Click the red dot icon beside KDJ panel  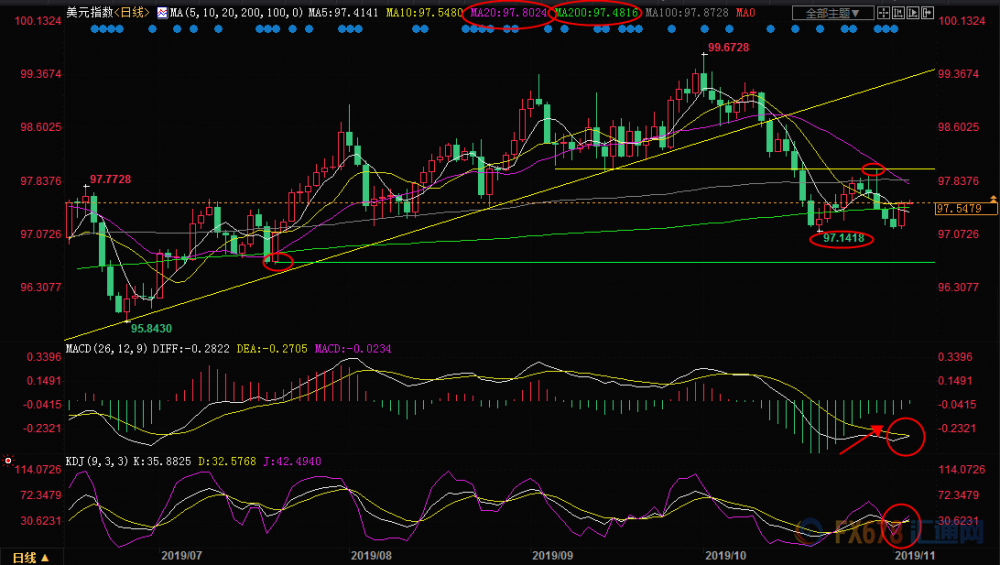pos(8,460)
